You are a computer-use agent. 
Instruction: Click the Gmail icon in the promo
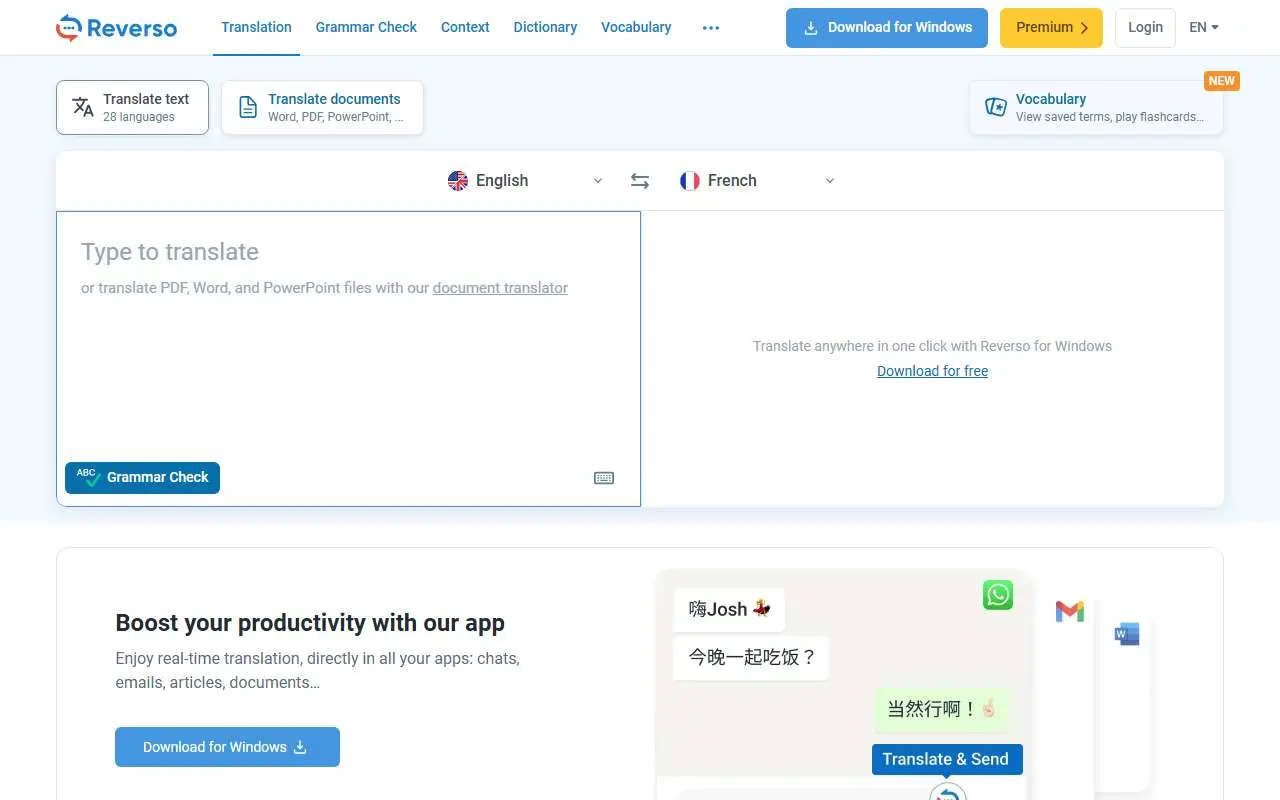[x=1070, y=611]
